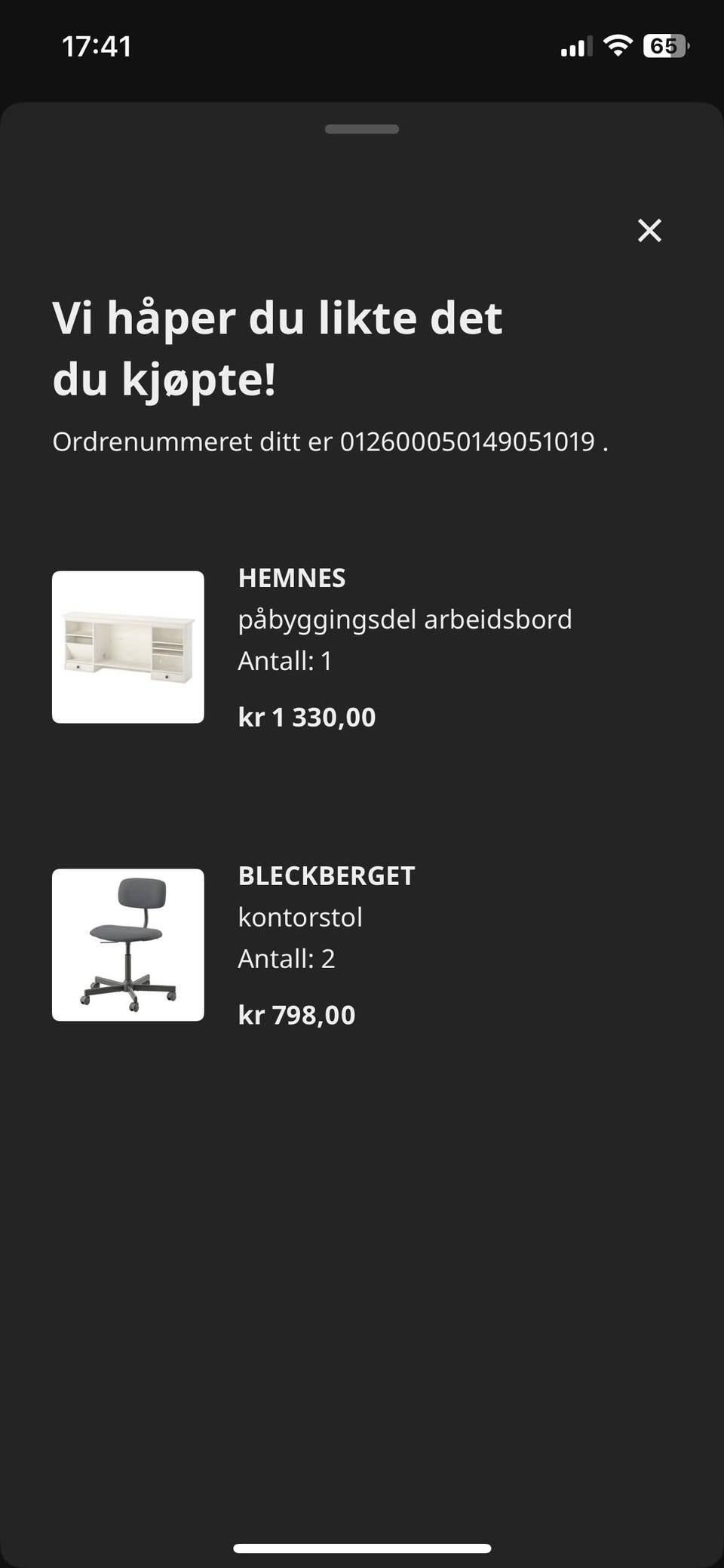This screenshot has height=1568, width=724.
Task: Tap the 'påbyggingsdel arbeidsbord' description
Action: tap(405, 620)
